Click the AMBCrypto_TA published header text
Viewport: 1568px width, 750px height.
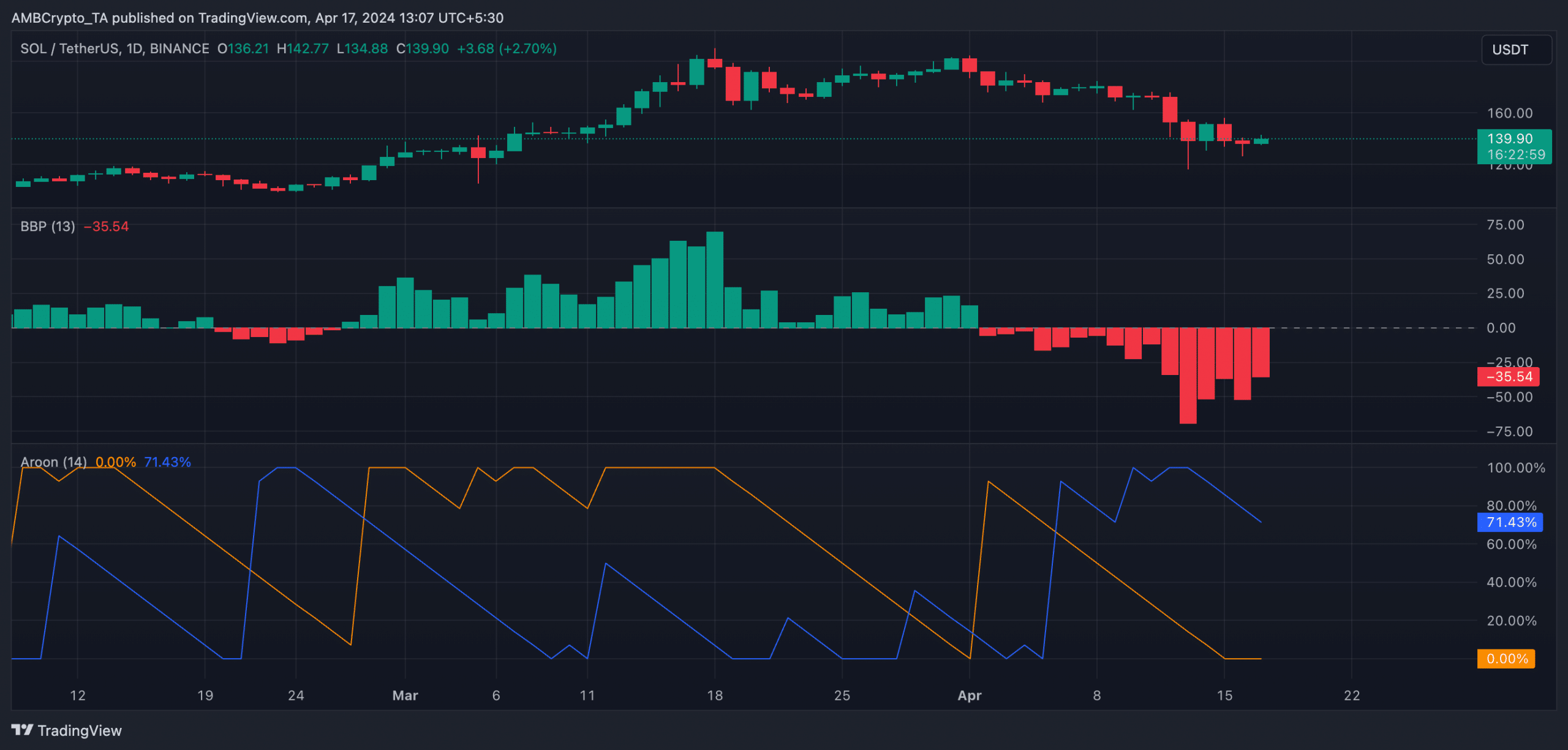click(x=257, y=18)
